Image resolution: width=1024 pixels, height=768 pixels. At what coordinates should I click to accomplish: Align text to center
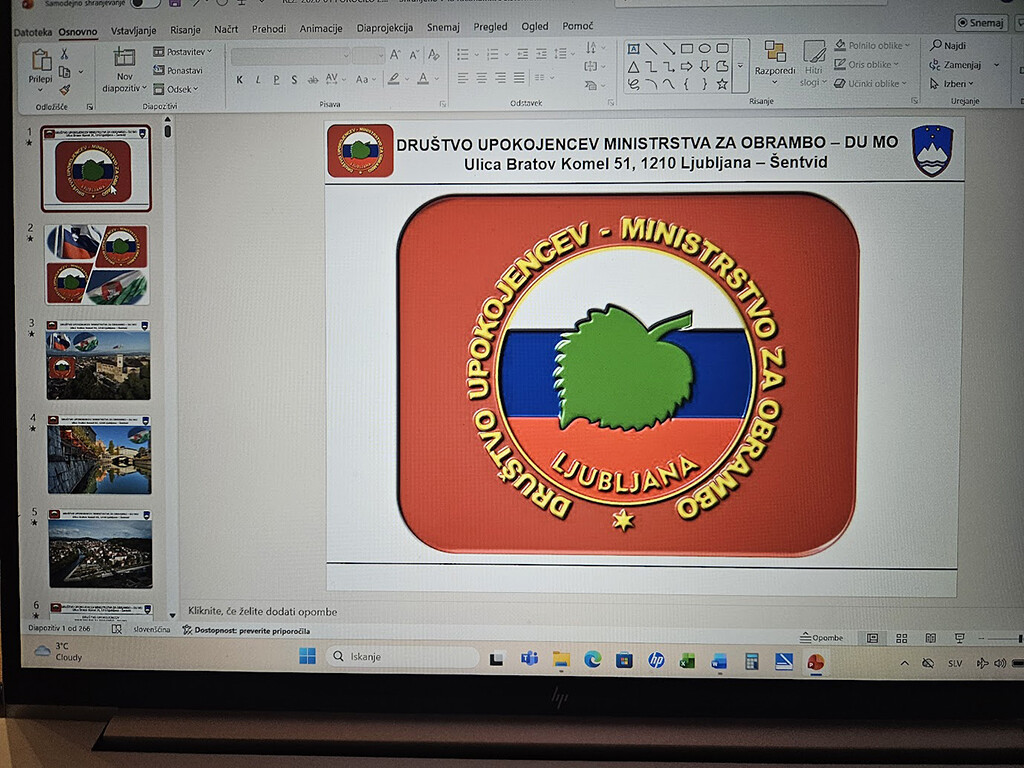[x=481, y=78]
